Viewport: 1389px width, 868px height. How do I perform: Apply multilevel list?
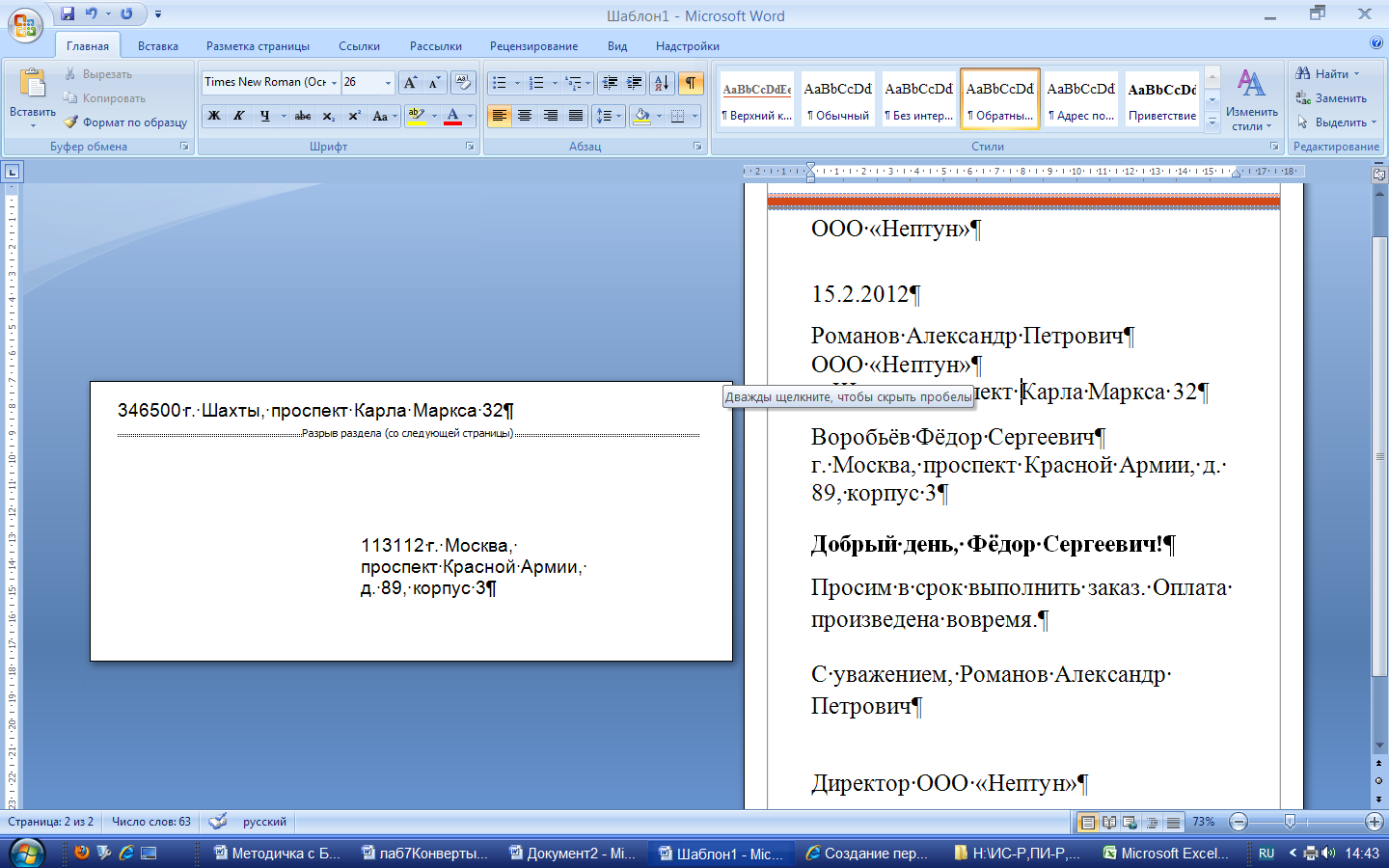tap(574, 82)
